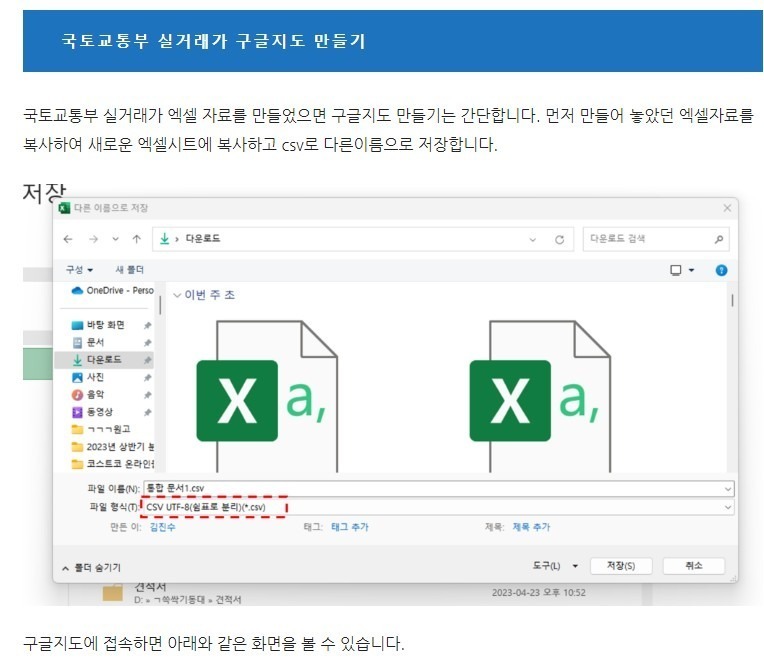Open recent locations chevron beside forward arrow
This screenshot has height=667, width=764.
(x=115, y=239)
